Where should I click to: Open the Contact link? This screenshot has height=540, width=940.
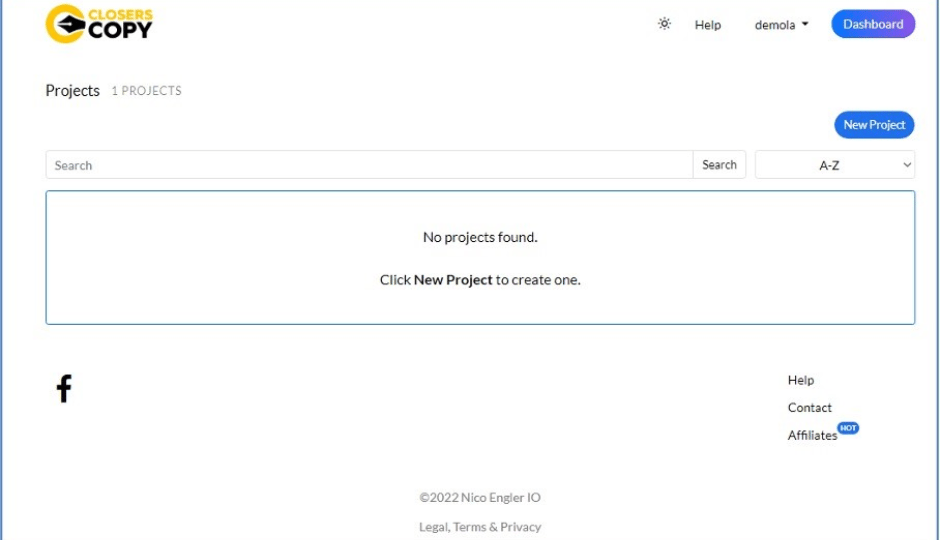click(809, 408)
